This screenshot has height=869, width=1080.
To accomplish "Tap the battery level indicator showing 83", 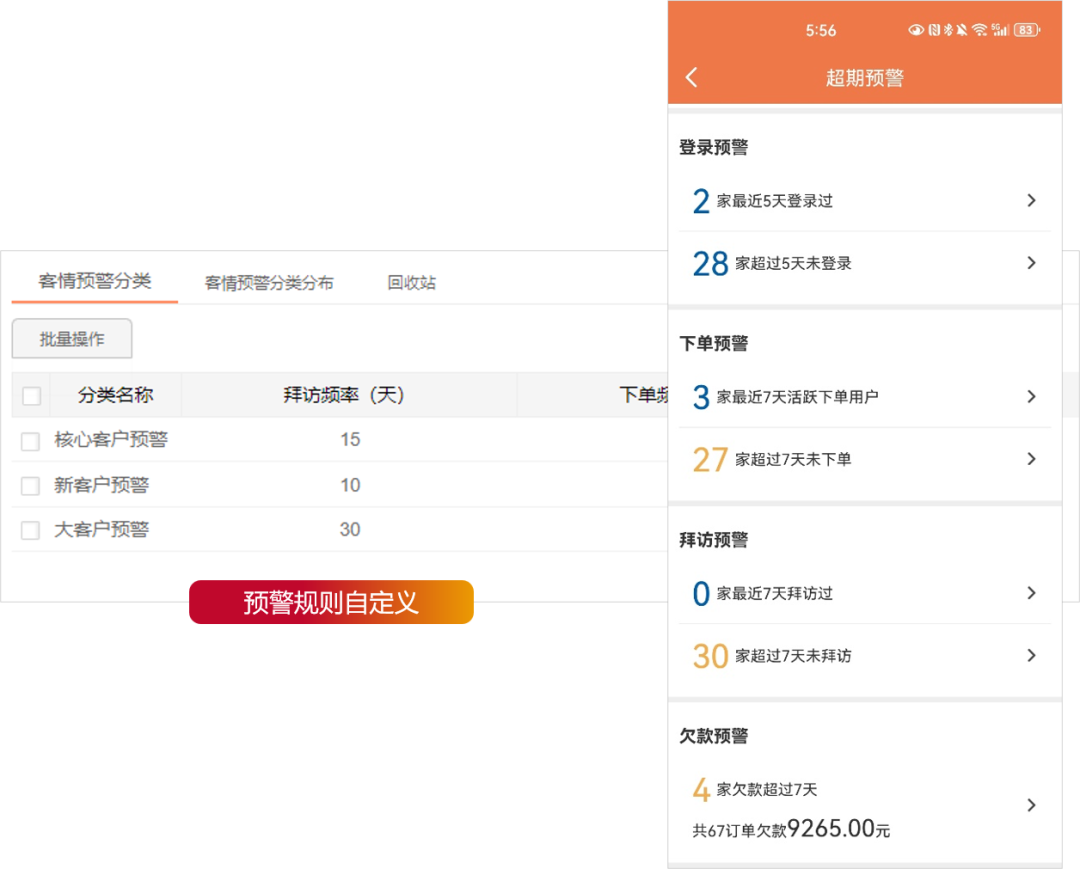I will [1024, 30].
